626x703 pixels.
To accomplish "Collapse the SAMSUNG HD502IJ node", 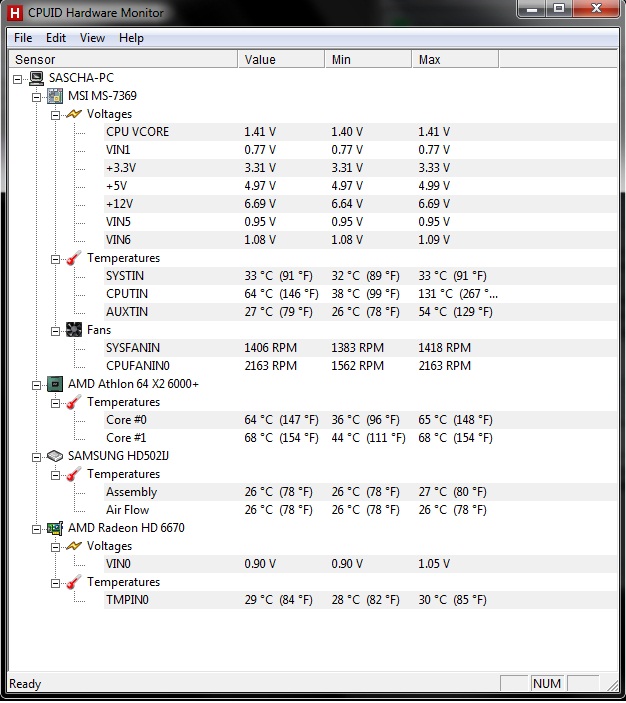I will click(36, 457).
